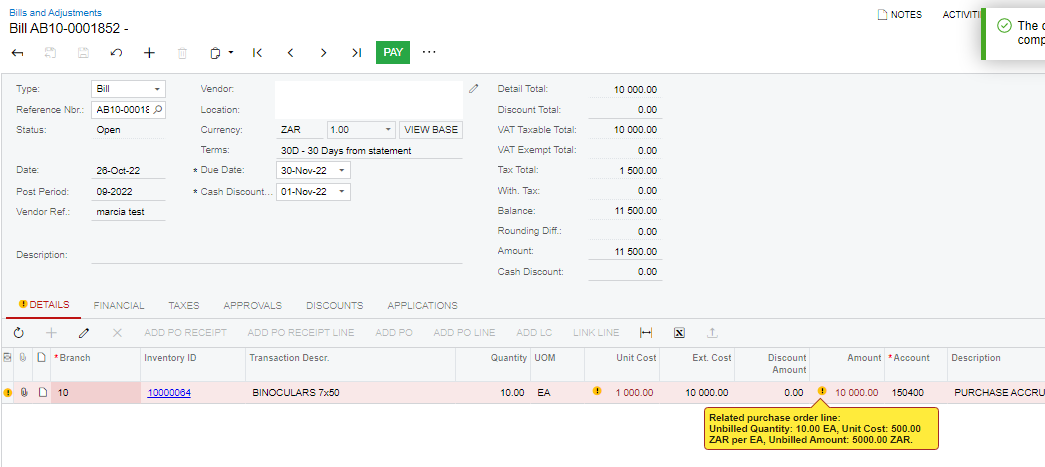Screen dimensions: 1045x467
Task: Open attachment icon on the binoculars row
Action: pos(23,393)
